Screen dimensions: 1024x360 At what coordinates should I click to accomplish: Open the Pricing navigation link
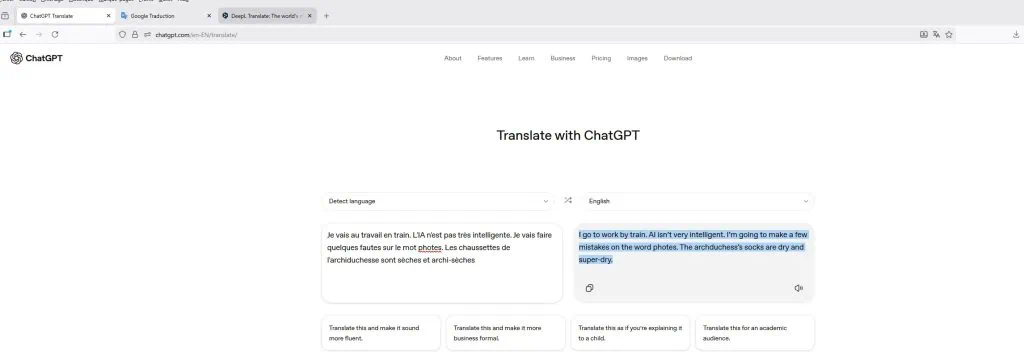601,58
